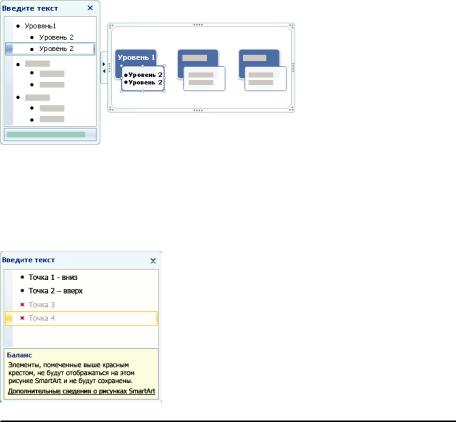Click second 'Уровень 2' text in diagram
Viewport: 456px width, 422px height.
145,82
